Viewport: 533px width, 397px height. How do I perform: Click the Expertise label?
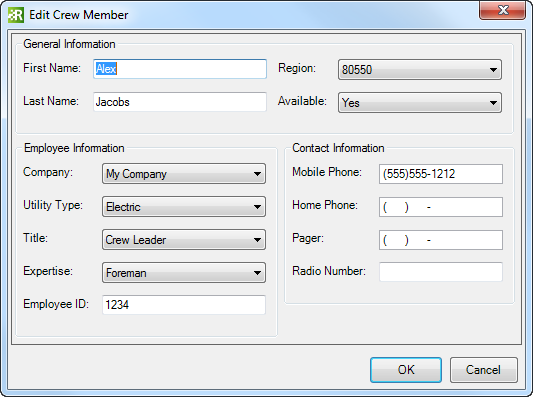pyautogui.click(x=48, y=271)
